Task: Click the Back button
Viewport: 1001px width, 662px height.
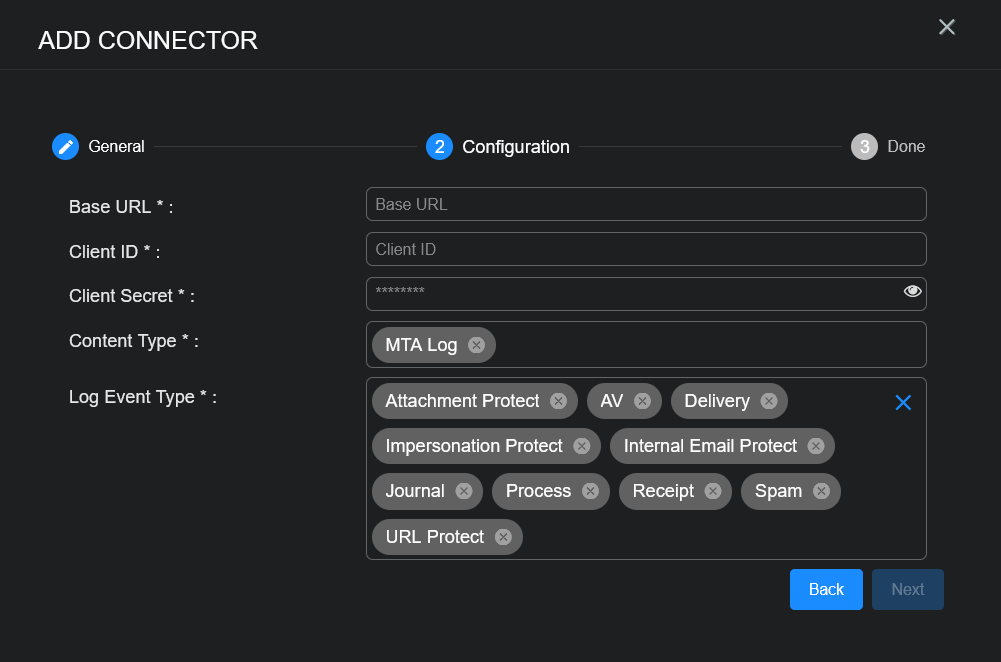Action: 826,589
